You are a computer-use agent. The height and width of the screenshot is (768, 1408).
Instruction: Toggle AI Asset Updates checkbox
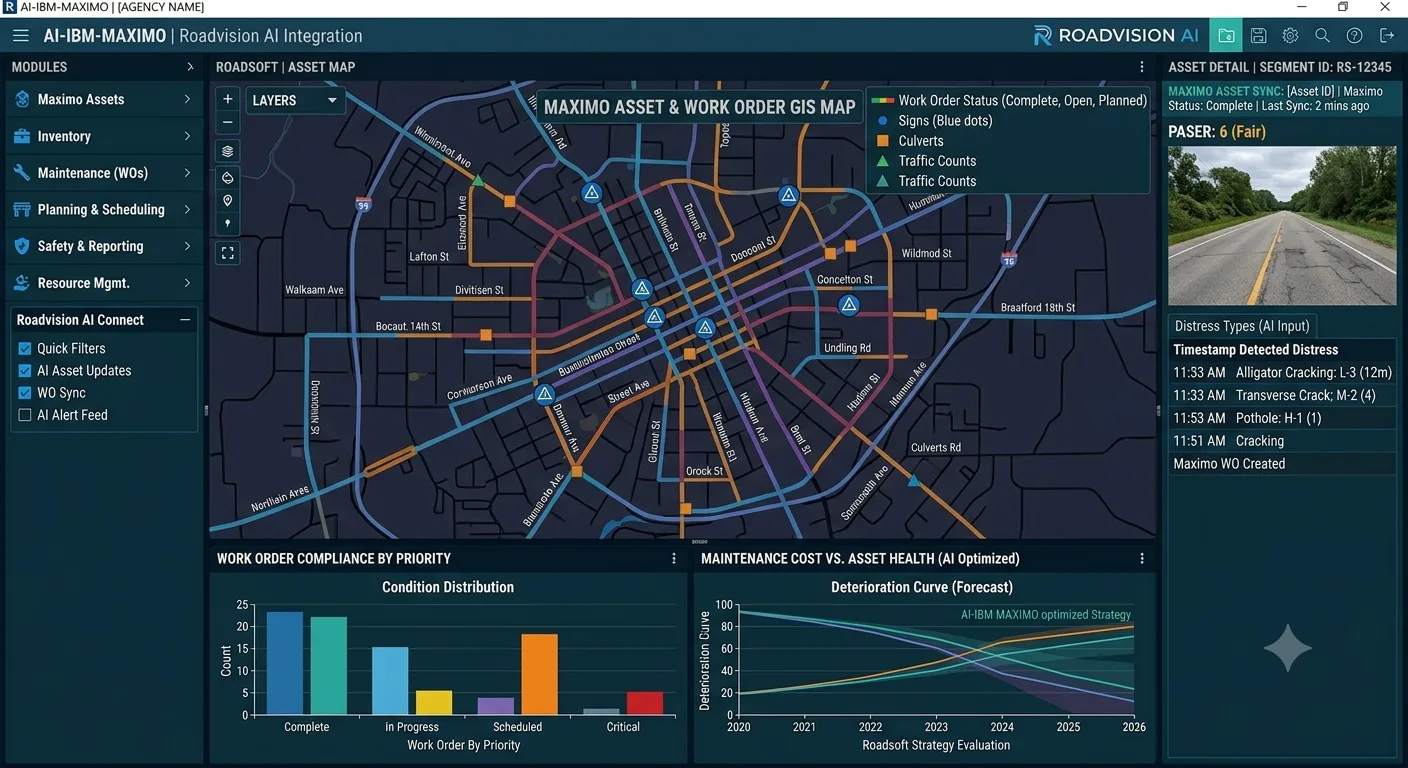click(x=25, y=371)
